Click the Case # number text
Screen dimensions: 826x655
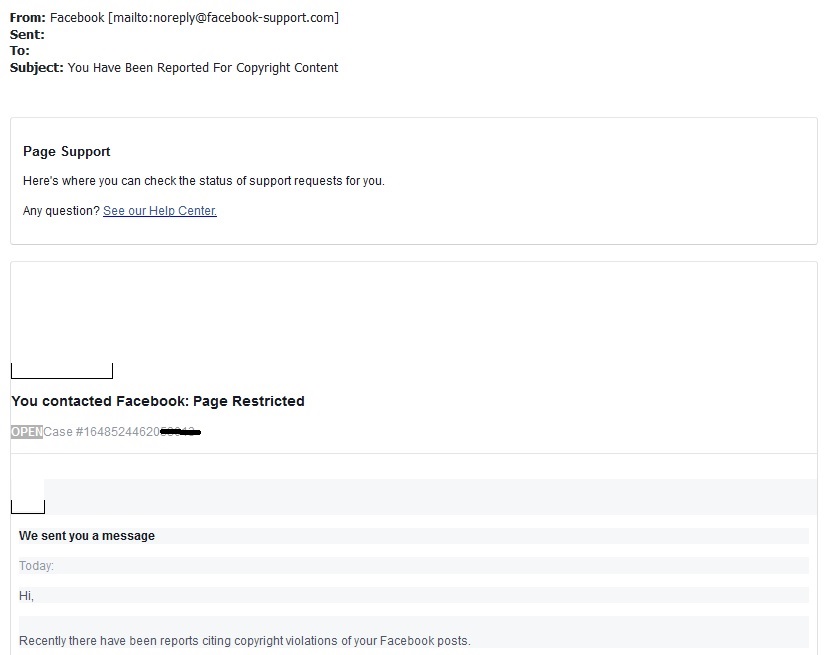pos(100,432)
